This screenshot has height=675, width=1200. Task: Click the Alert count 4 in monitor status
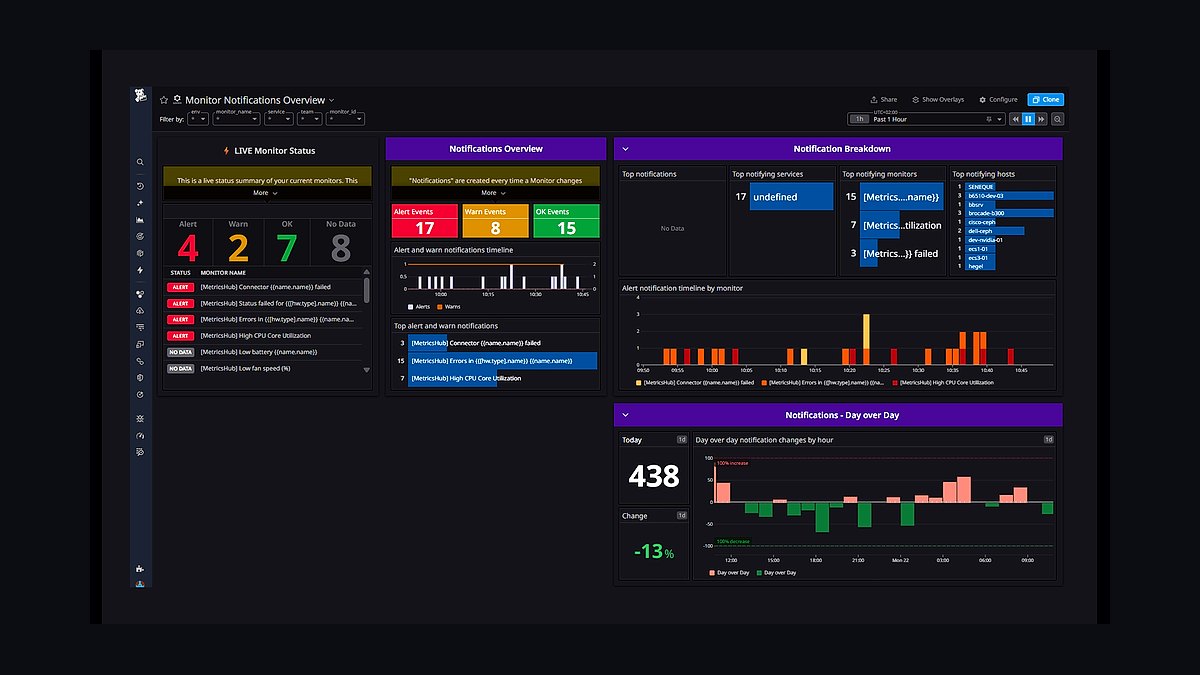coord(188,246)
